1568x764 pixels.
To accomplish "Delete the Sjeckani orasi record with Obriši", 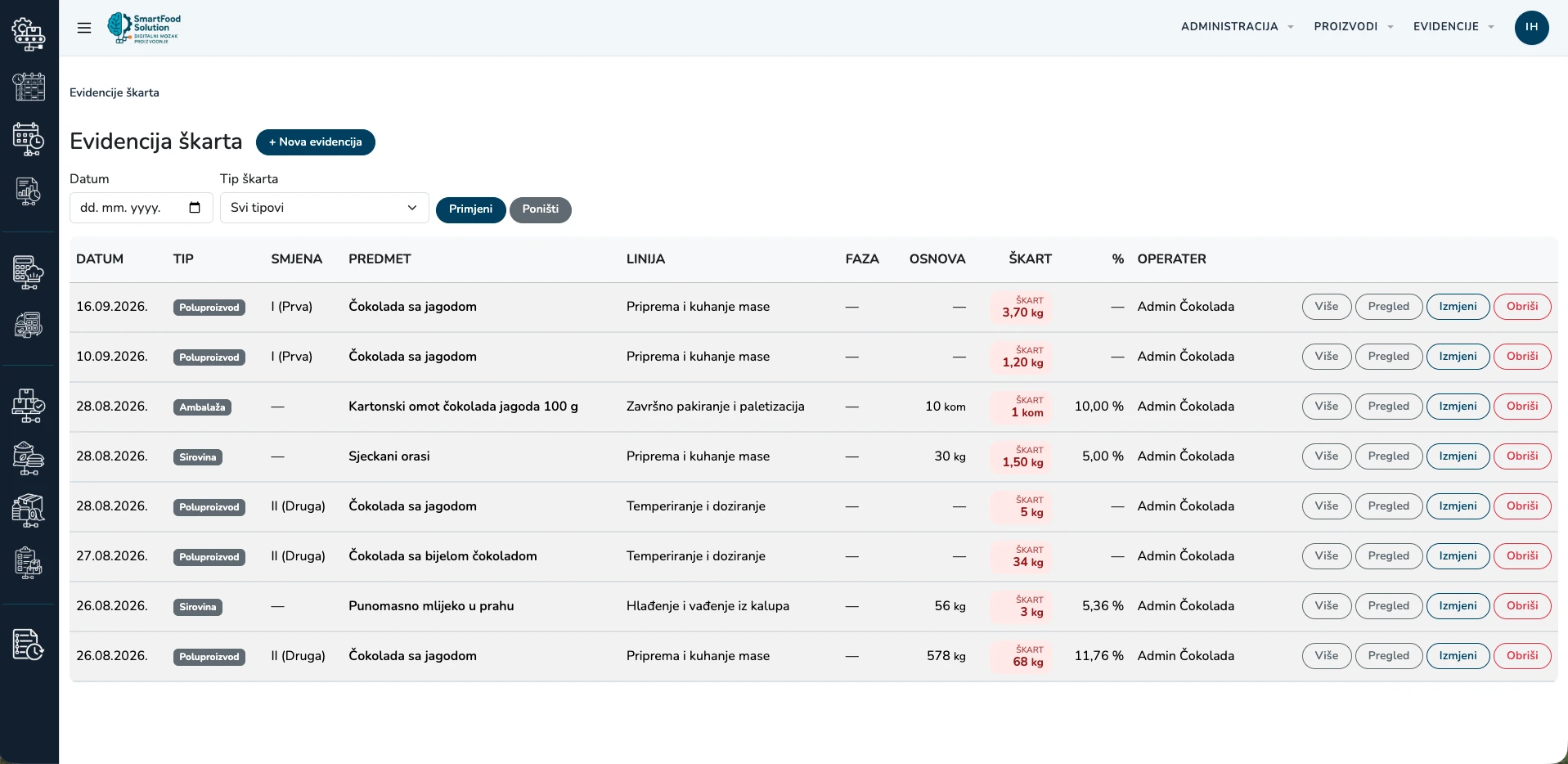I will pos(1522,456).
